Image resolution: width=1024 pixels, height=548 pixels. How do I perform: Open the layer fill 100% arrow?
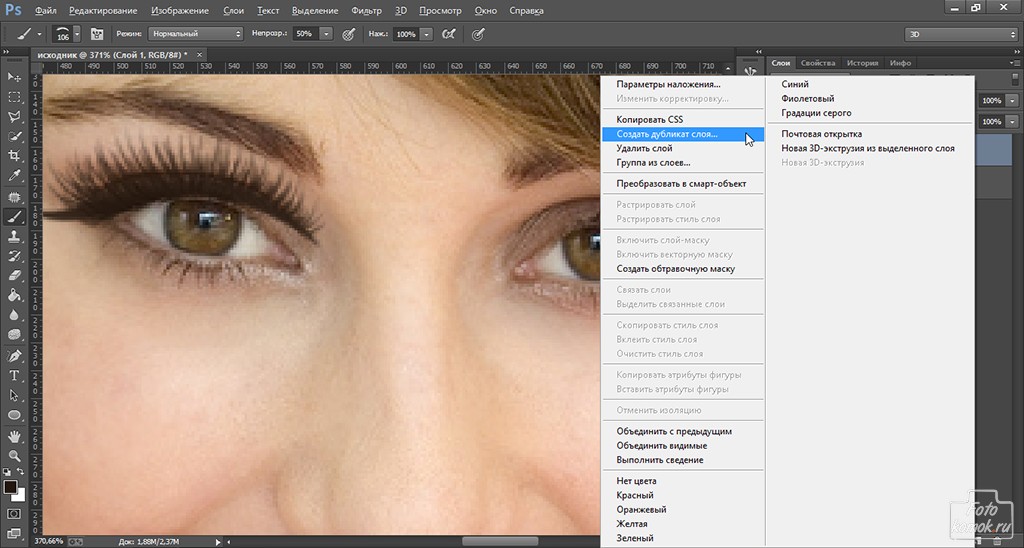[1012, 121]
